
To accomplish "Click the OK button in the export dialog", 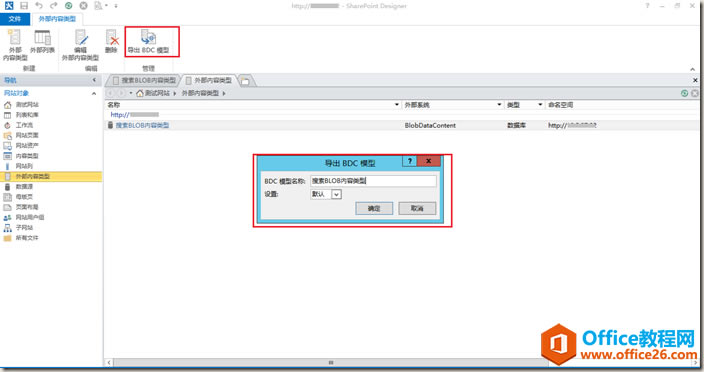I will tap(374, 208).
